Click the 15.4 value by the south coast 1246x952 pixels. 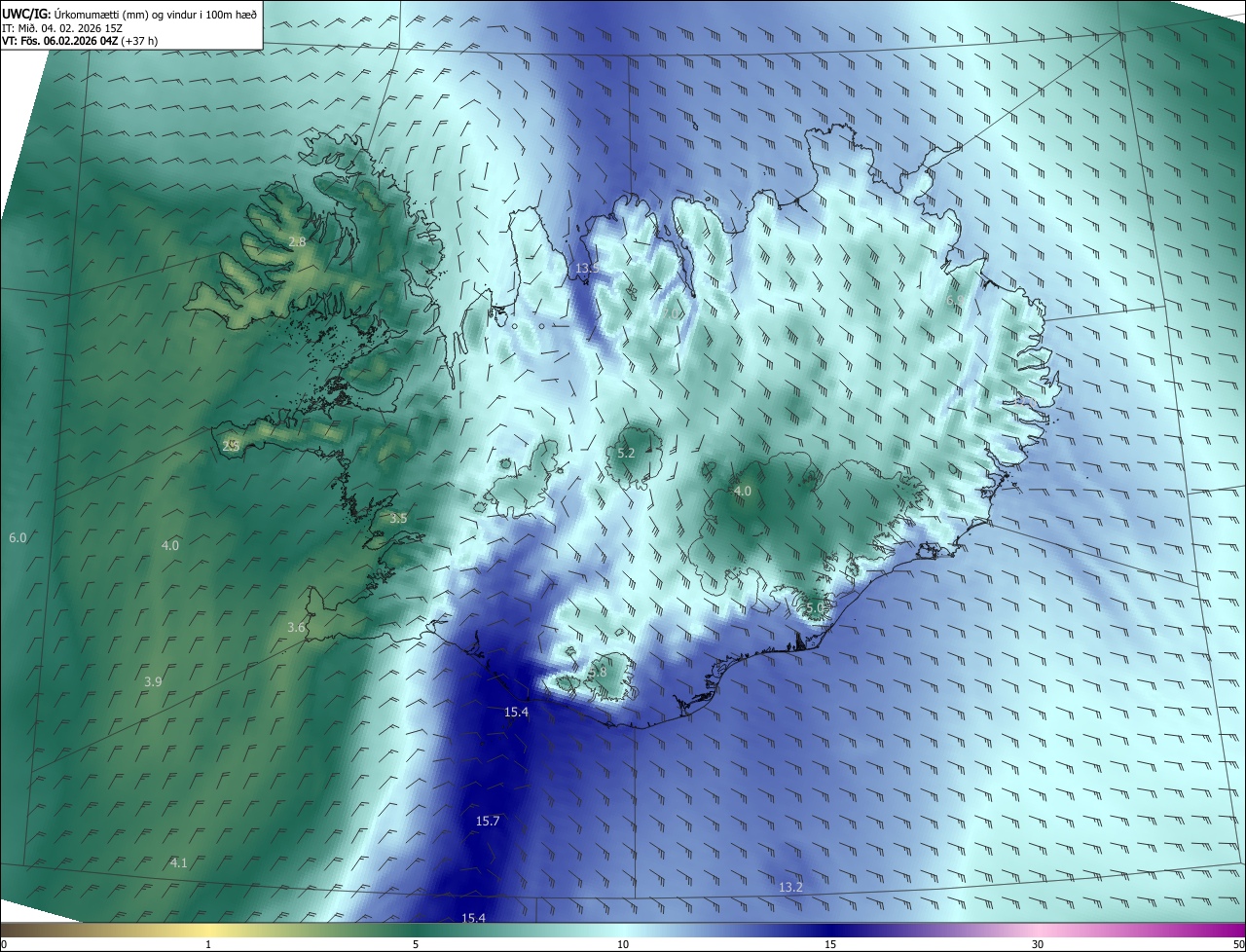(x=516, y=713)
